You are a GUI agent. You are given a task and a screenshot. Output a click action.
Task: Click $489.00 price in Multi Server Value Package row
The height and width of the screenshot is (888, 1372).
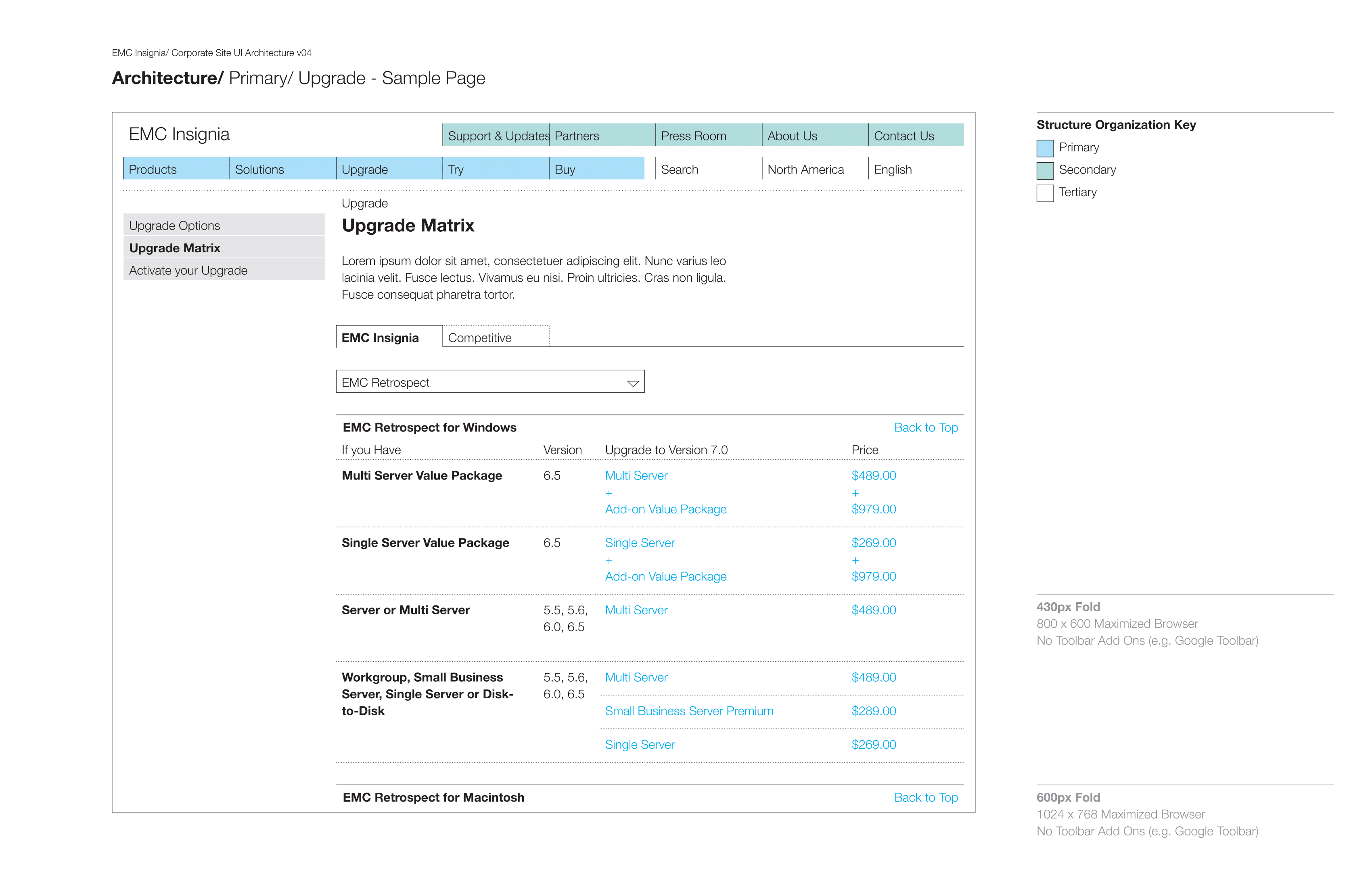873,476
